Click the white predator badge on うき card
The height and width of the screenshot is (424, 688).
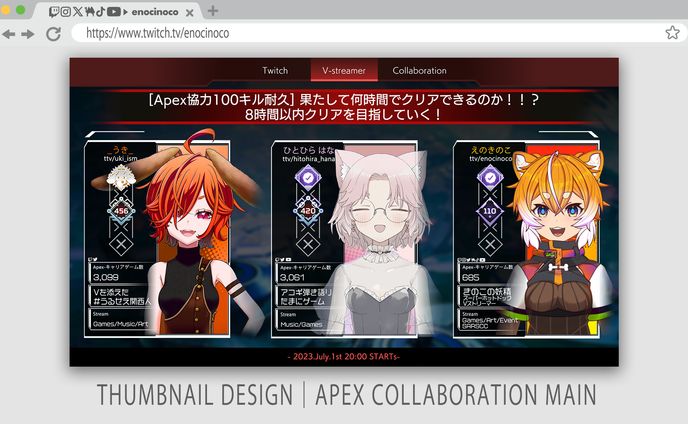pos(121,177)
